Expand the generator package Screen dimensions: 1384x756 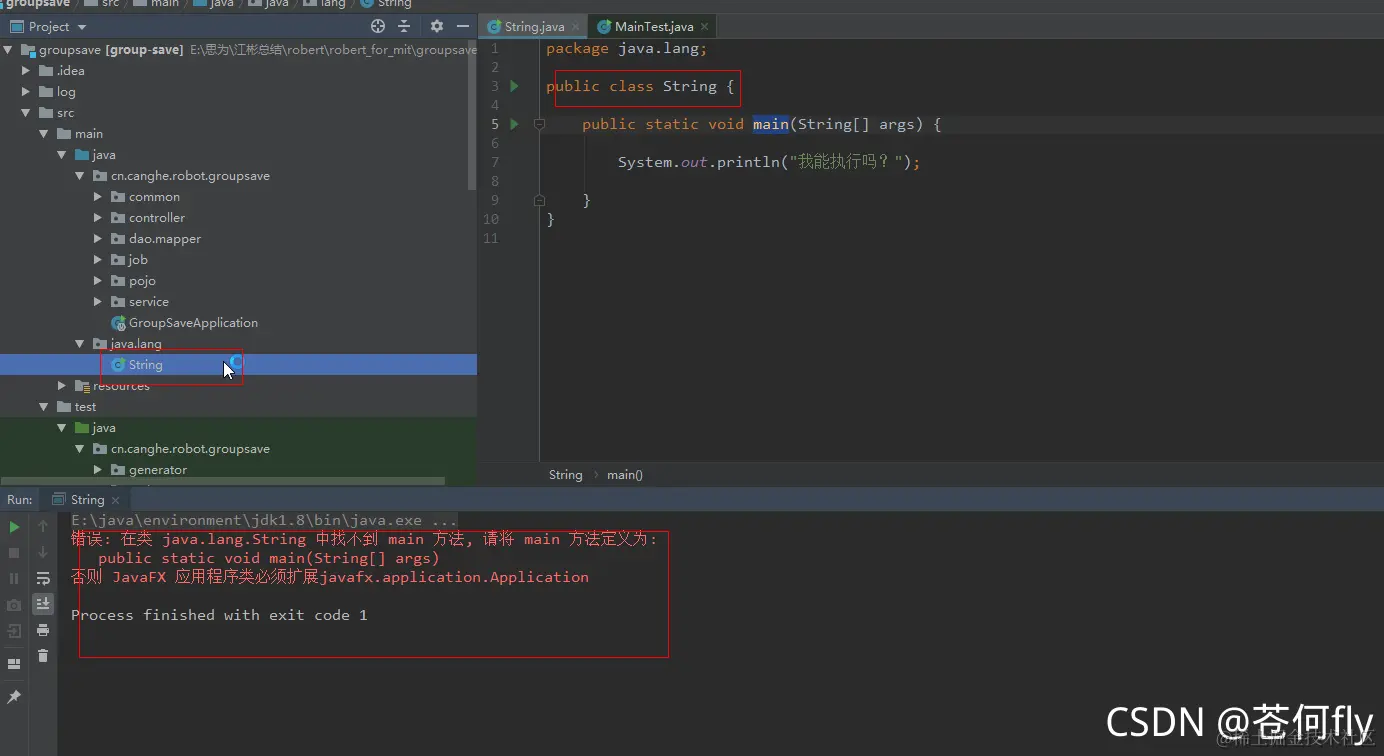click(98, 470)
